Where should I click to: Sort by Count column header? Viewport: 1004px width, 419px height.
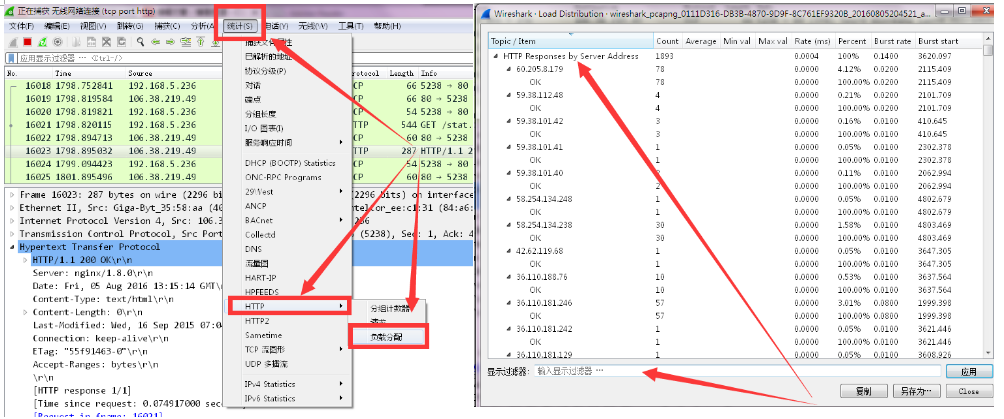(667, 41)
